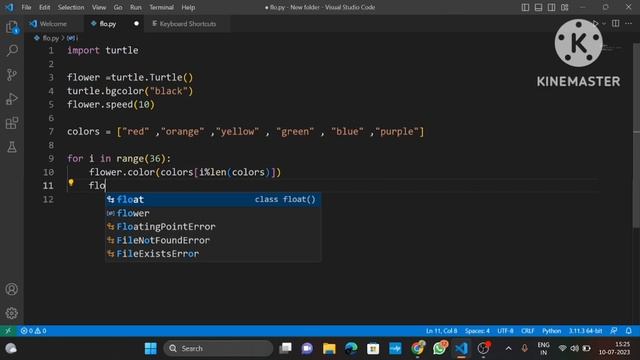Screen dimensions: 640x360
Task: Open Customize Layout icon in title bar
Action: (564, 7)
